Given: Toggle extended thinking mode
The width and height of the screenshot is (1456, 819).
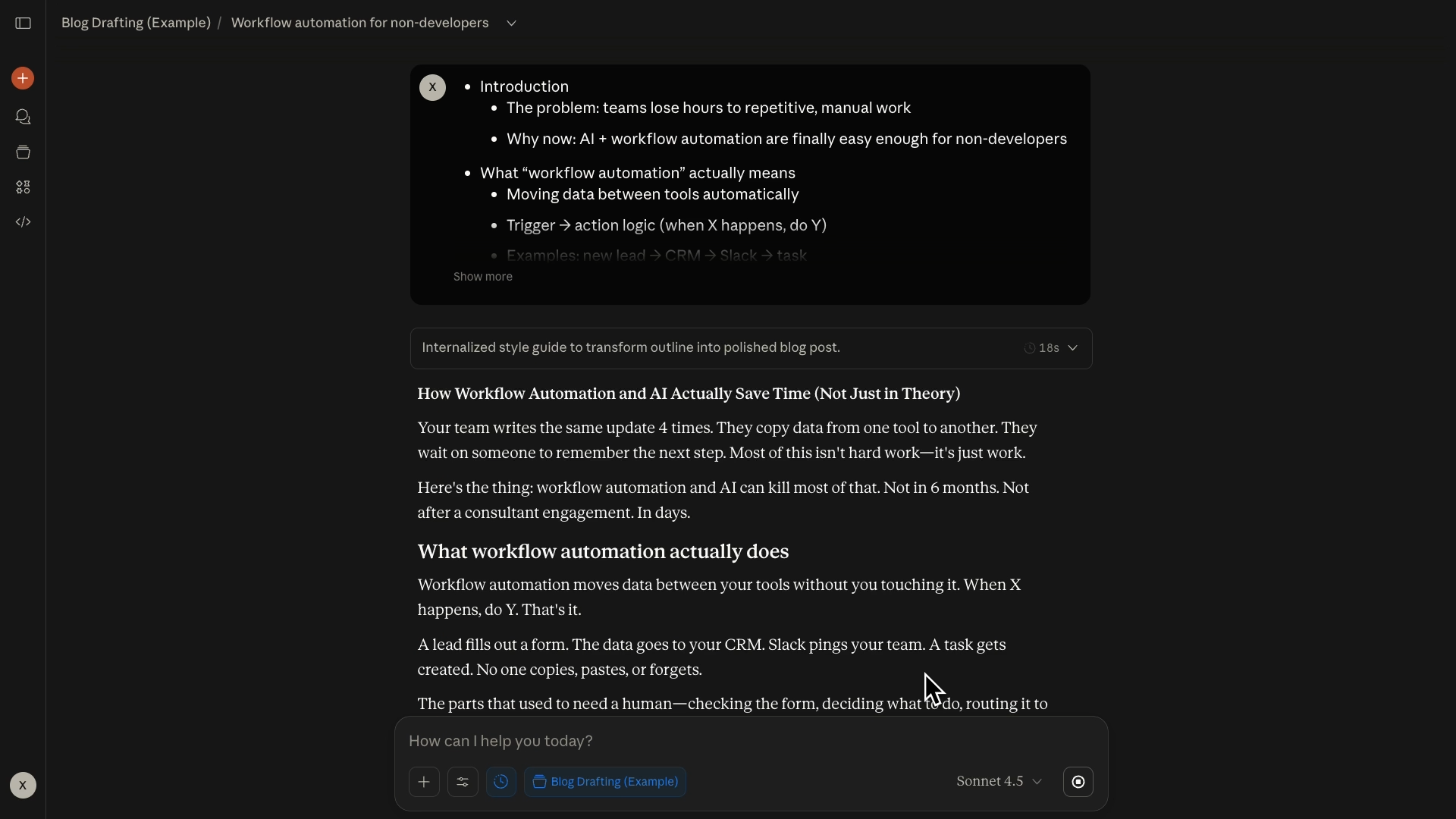Looking at the screenshot, I should [502, 782].
